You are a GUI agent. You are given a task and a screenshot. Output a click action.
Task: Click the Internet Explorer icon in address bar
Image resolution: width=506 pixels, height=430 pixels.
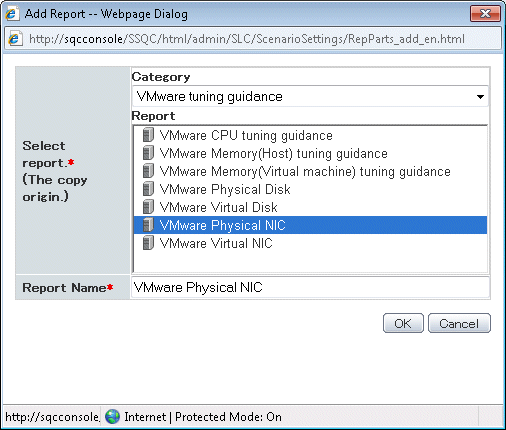pos(15,39)
